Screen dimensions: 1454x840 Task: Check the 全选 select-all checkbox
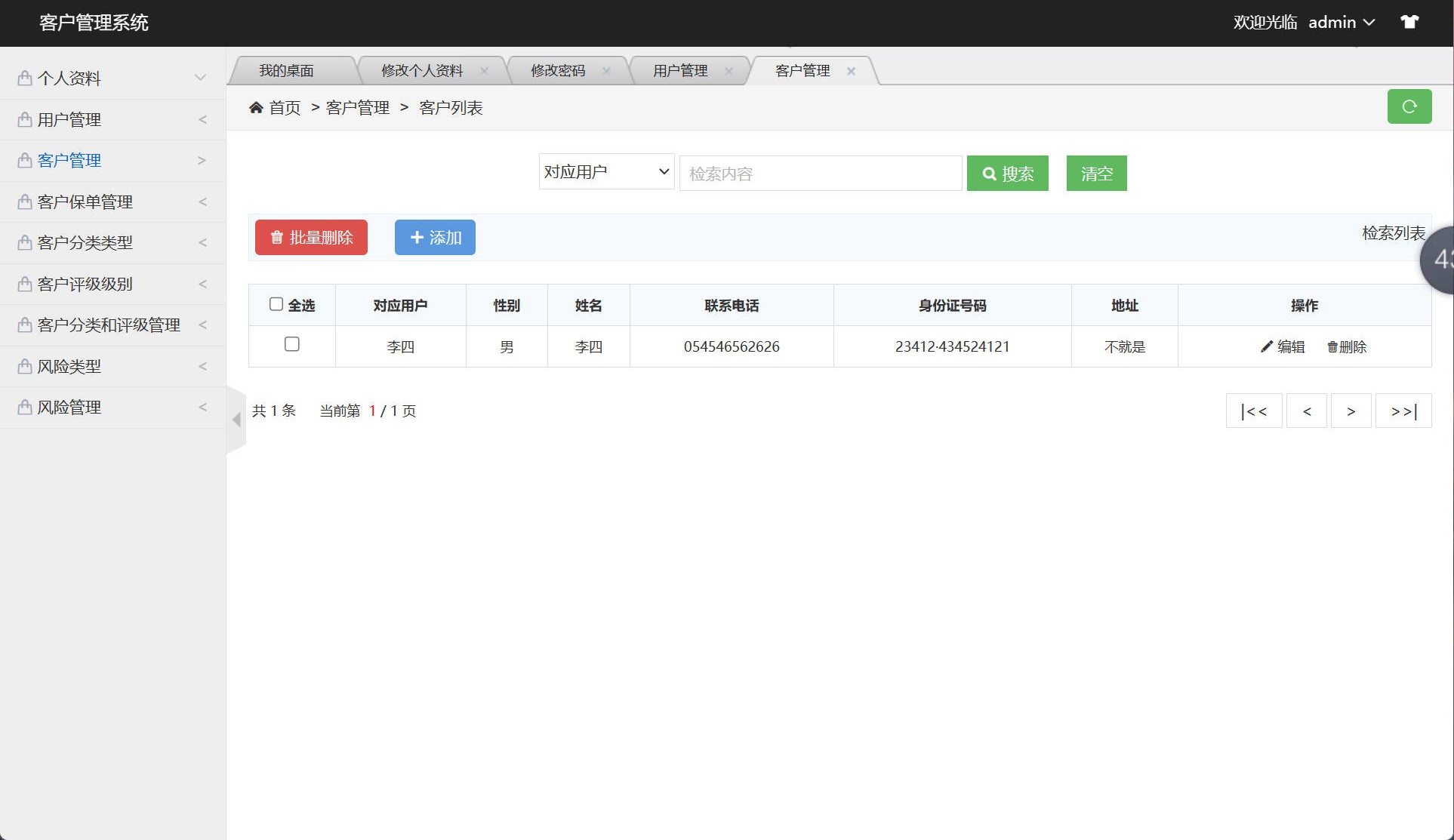click(276, 303)
